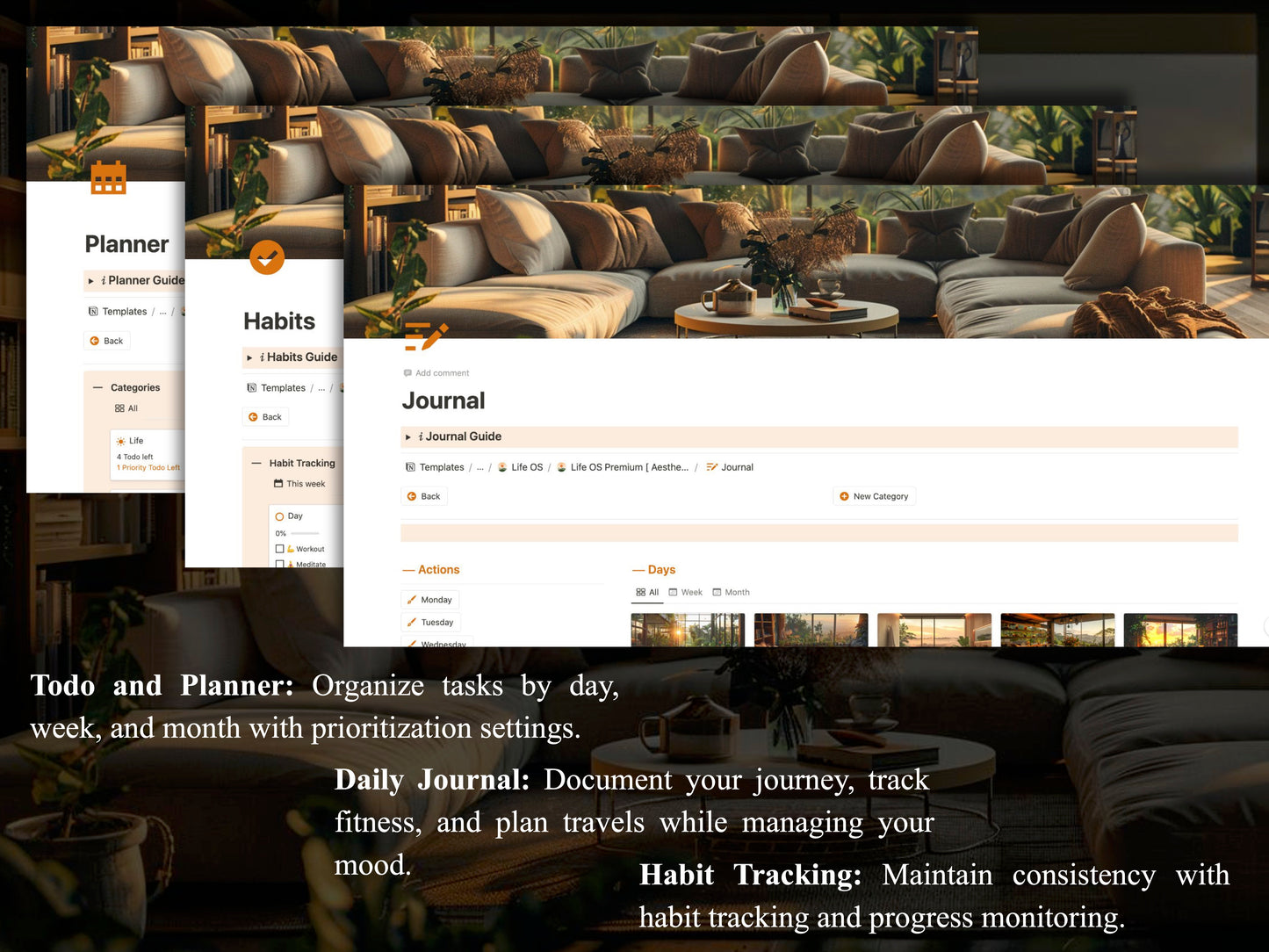The height and width of the screenshot is (952, 1269).
Task: Click the orange plus icon on New Category
Action: point(844,496)
